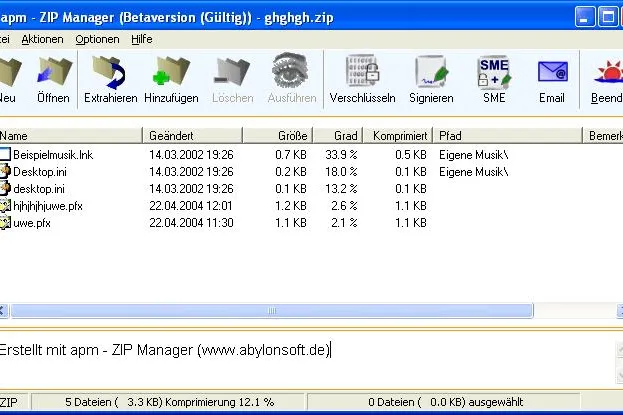Click the Bemerkung column header
623x415 pixels.
coord(603,136)
